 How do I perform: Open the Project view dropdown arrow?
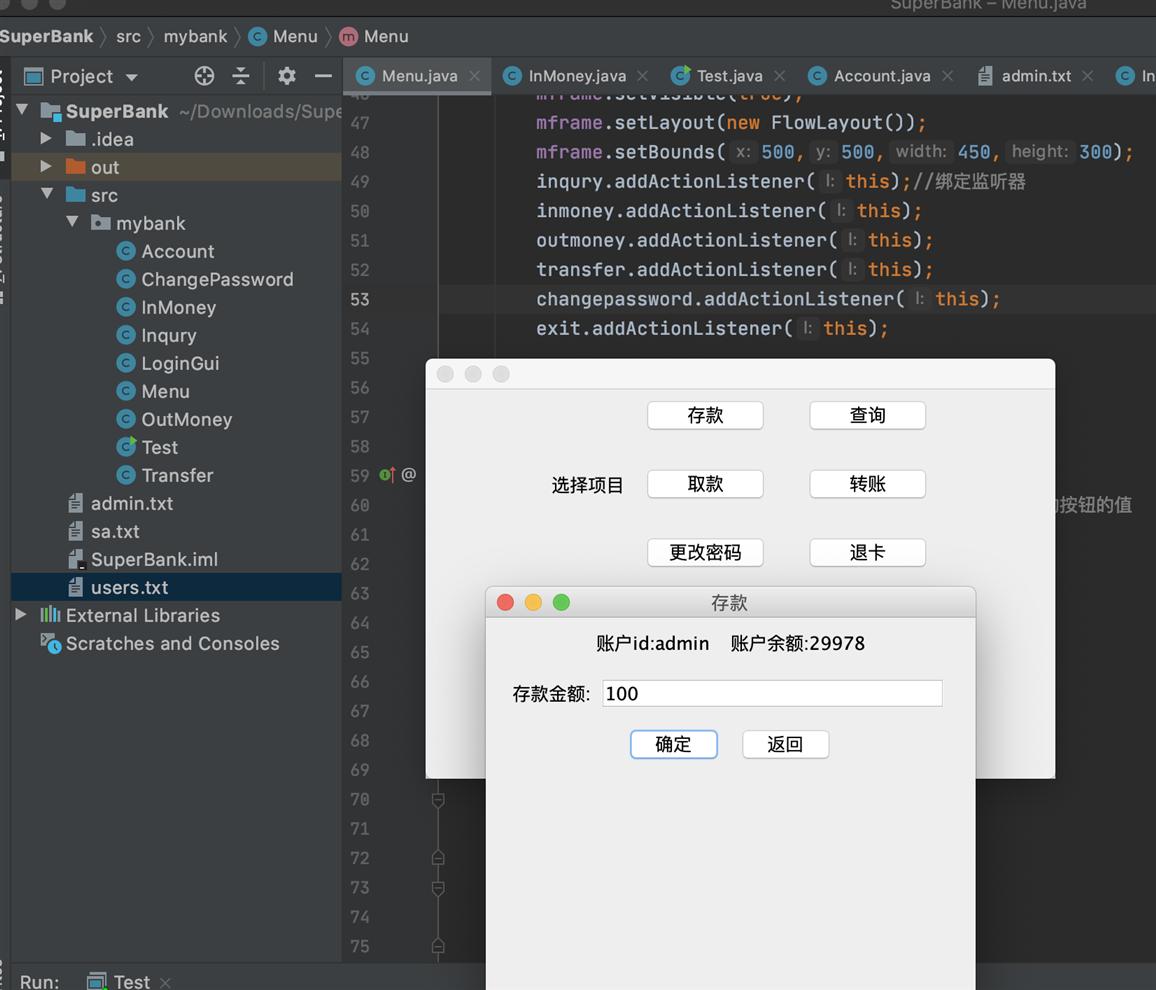(x=132, y=77)
